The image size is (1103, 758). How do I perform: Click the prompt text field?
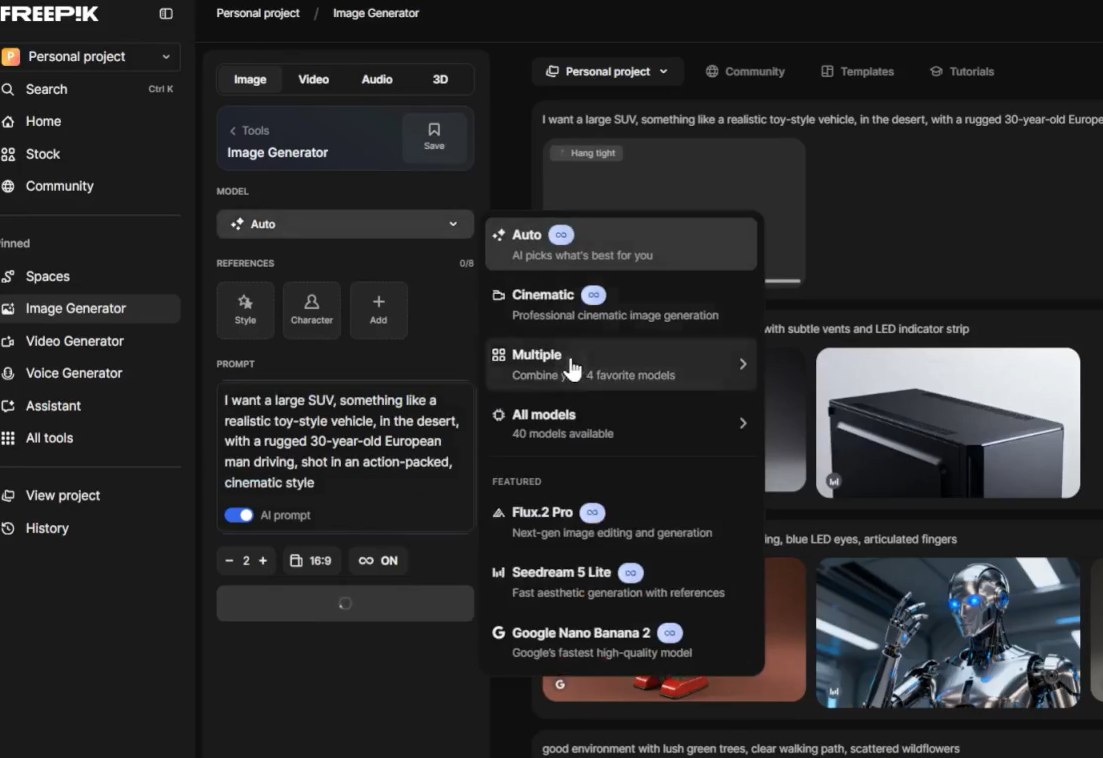click(344, 441)
